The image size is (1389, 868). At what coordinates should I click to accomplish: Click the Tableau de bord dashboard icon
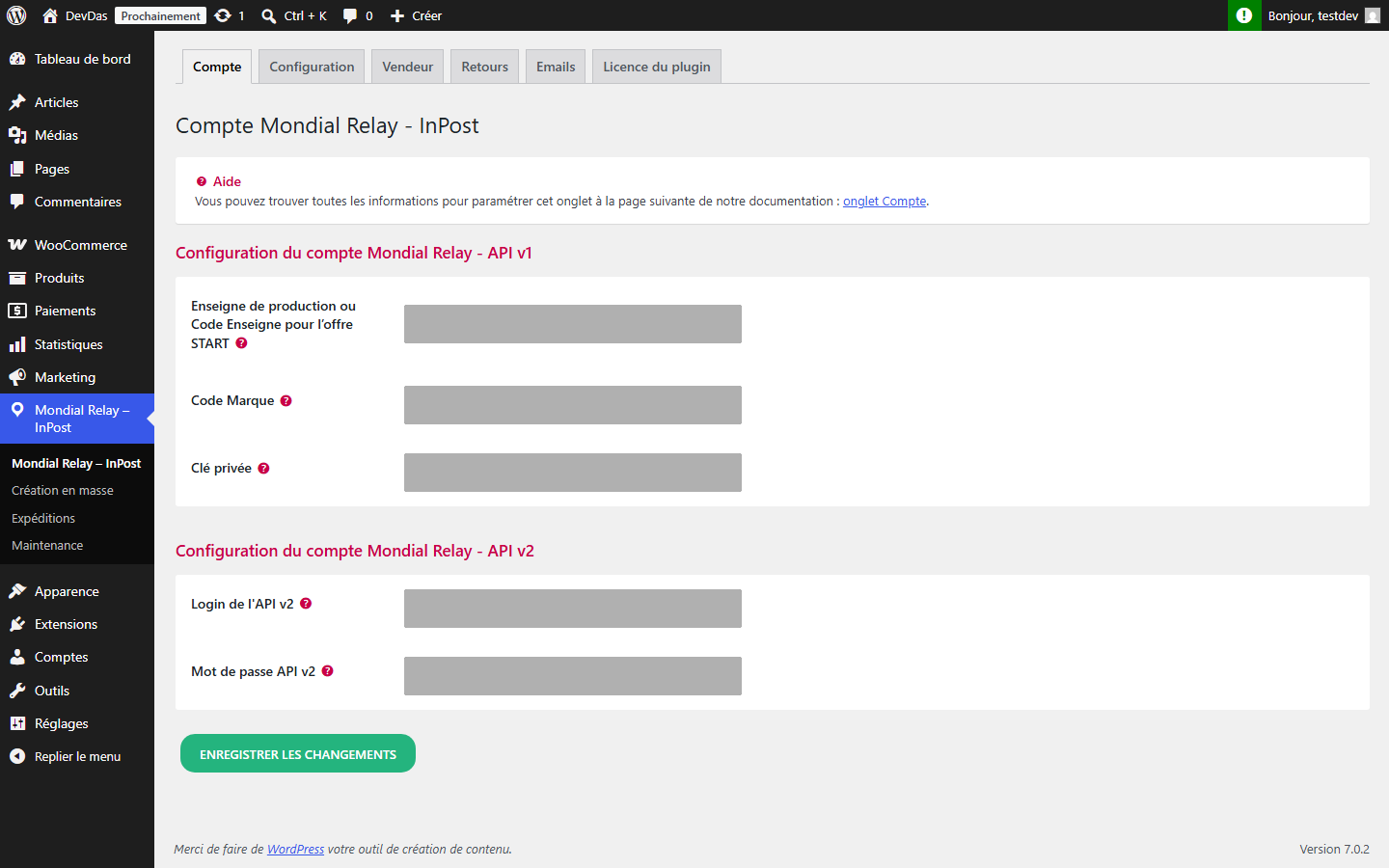(17, 59)
